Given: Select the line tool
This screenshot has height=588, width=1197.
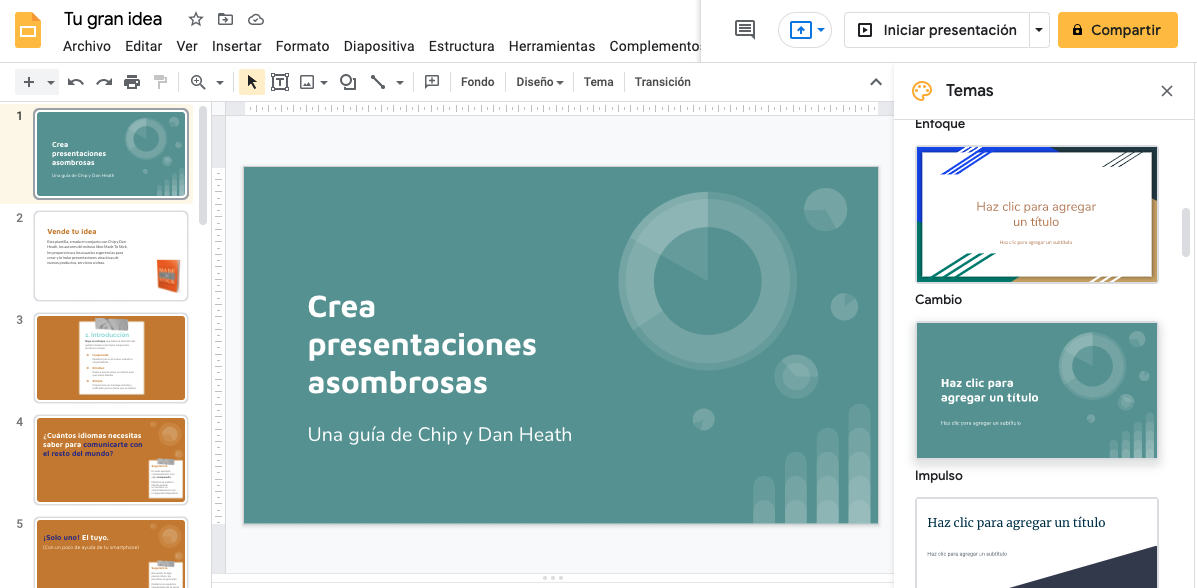Looking at the screenshot, I should (381, 81).
